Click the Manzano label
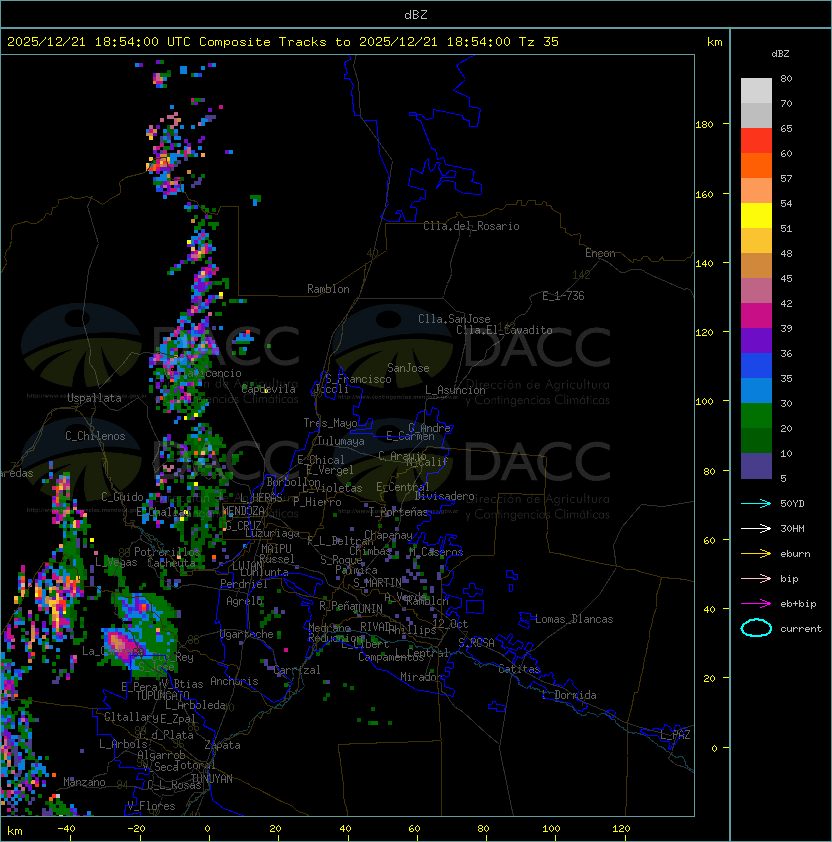 tap(84, 782)
